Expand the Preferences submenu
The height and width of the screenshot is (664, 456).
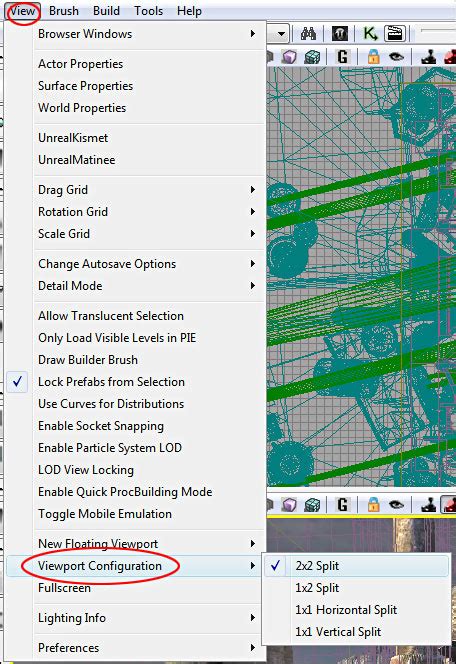click(135, 648)
